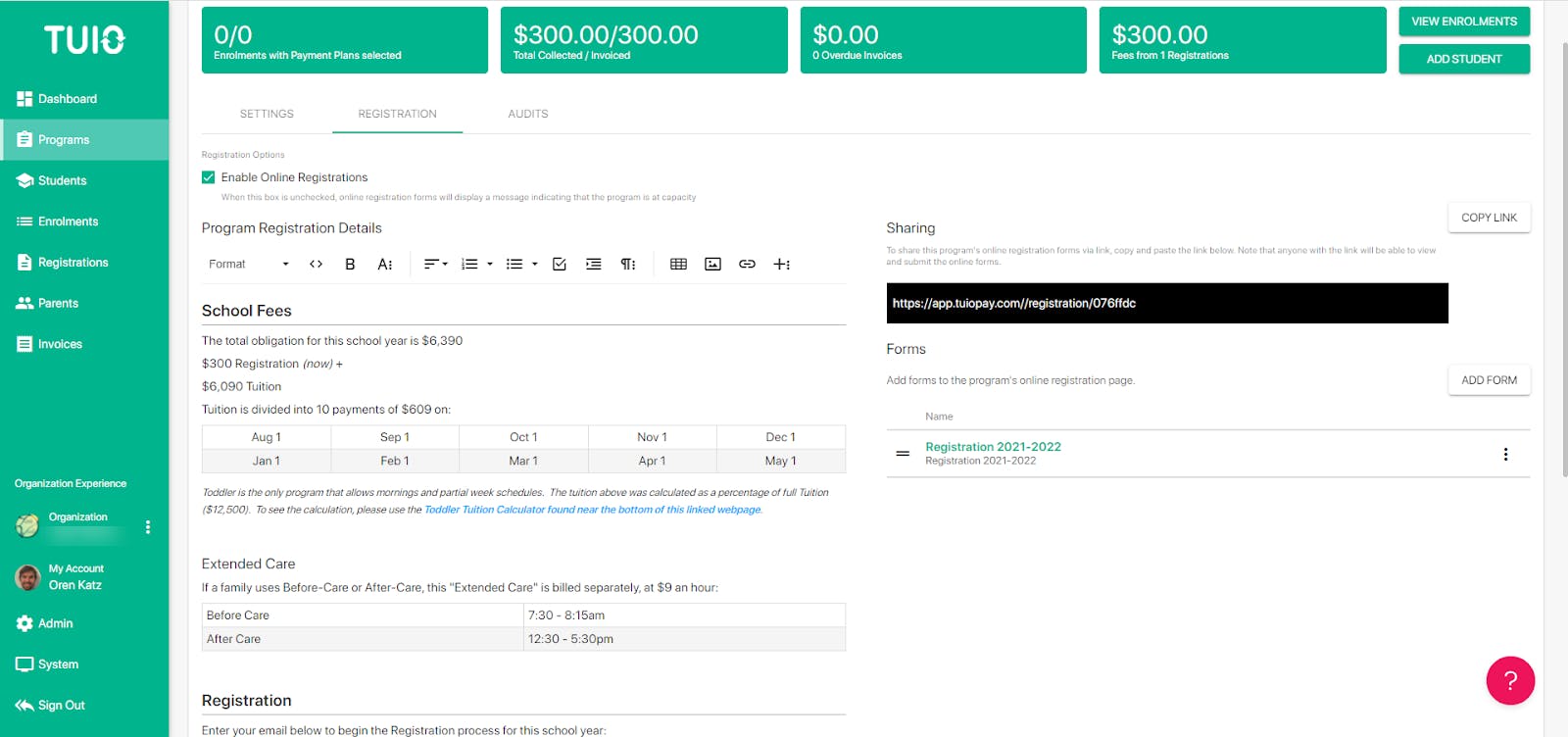This screenshot has width=1568, height=737.
Task: Toggle bold formatting in the editor toolbar
Action: click(x=350, y=264)
